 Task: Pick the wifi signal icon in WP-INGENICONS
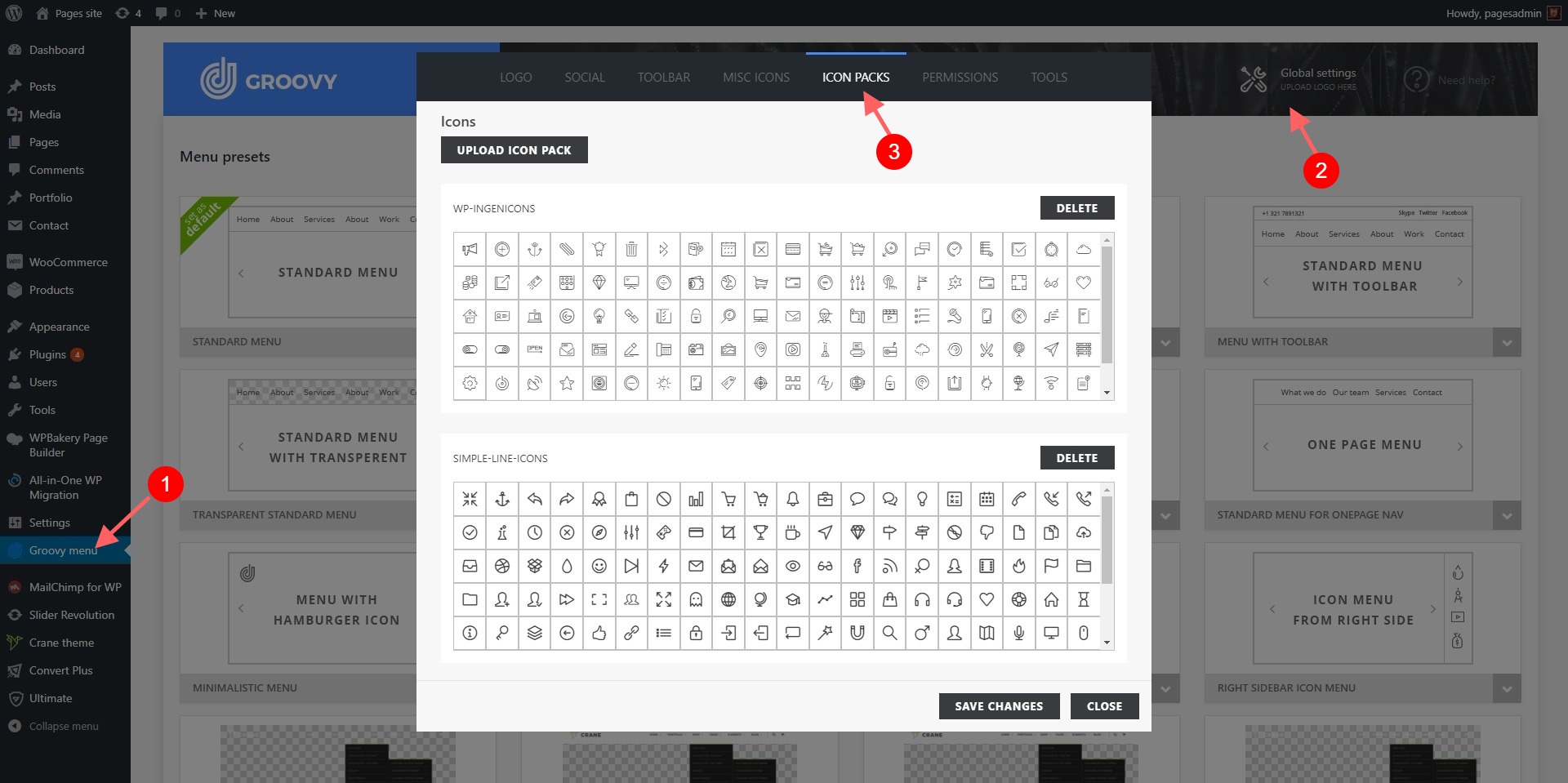click(x=1051, y=383)
